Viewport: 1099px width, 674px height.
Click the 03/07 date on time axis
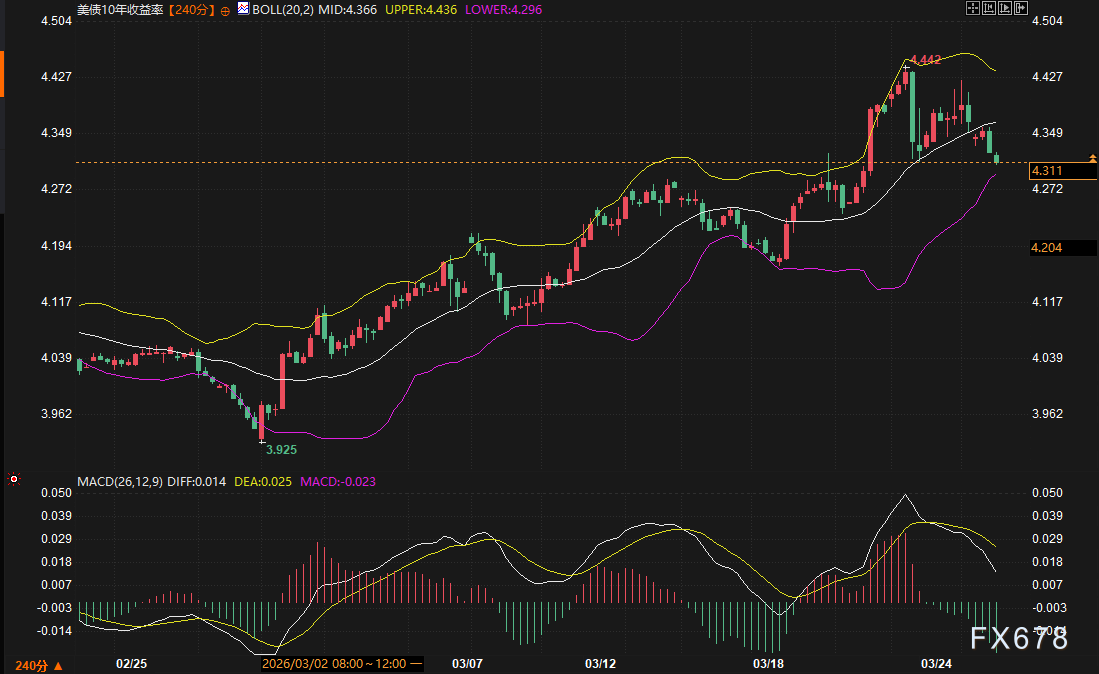(467, 663)
